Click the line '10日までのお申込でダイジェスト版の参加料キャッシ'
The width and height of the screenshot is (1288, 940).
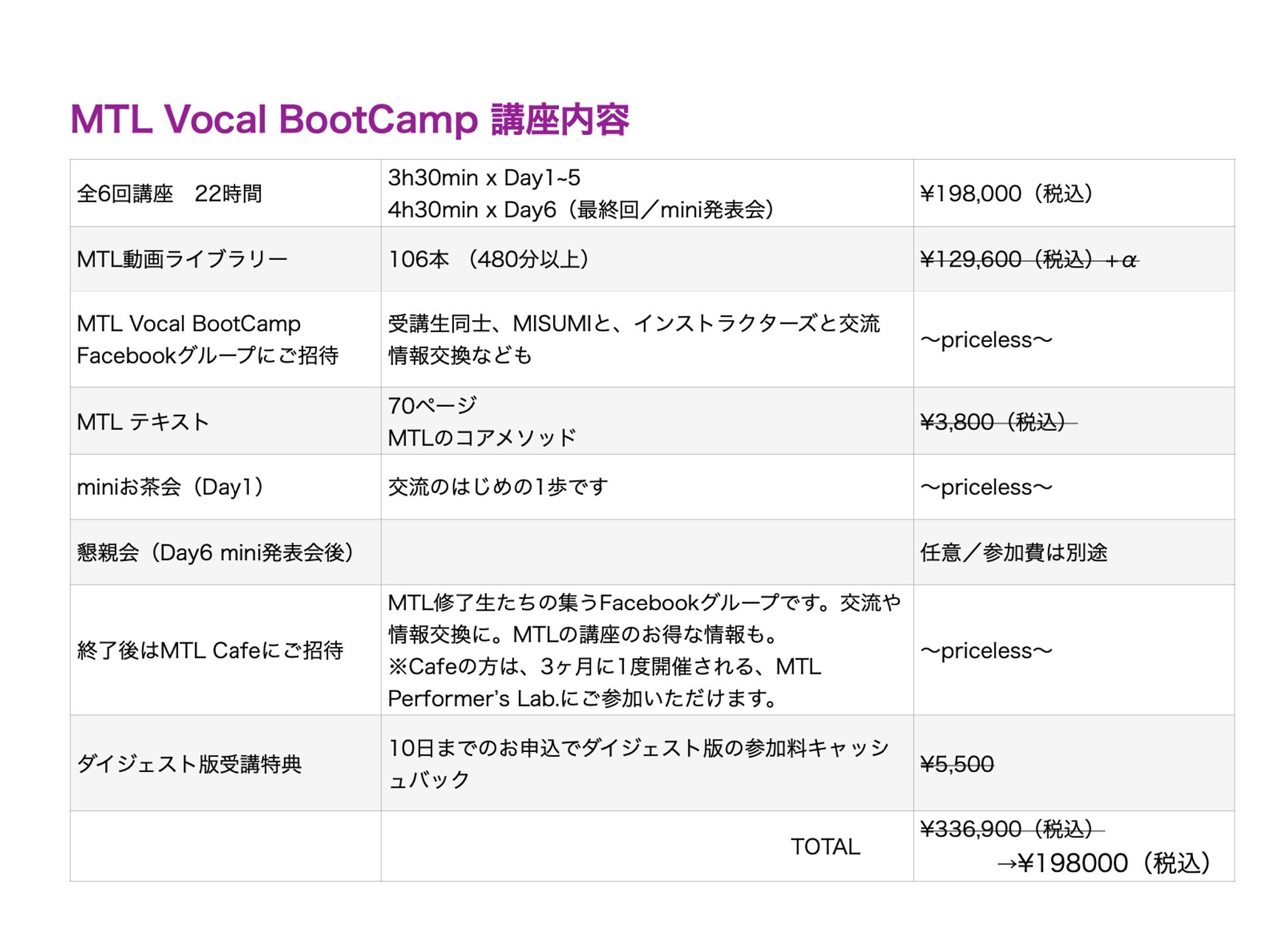click(x=638, y=748)
